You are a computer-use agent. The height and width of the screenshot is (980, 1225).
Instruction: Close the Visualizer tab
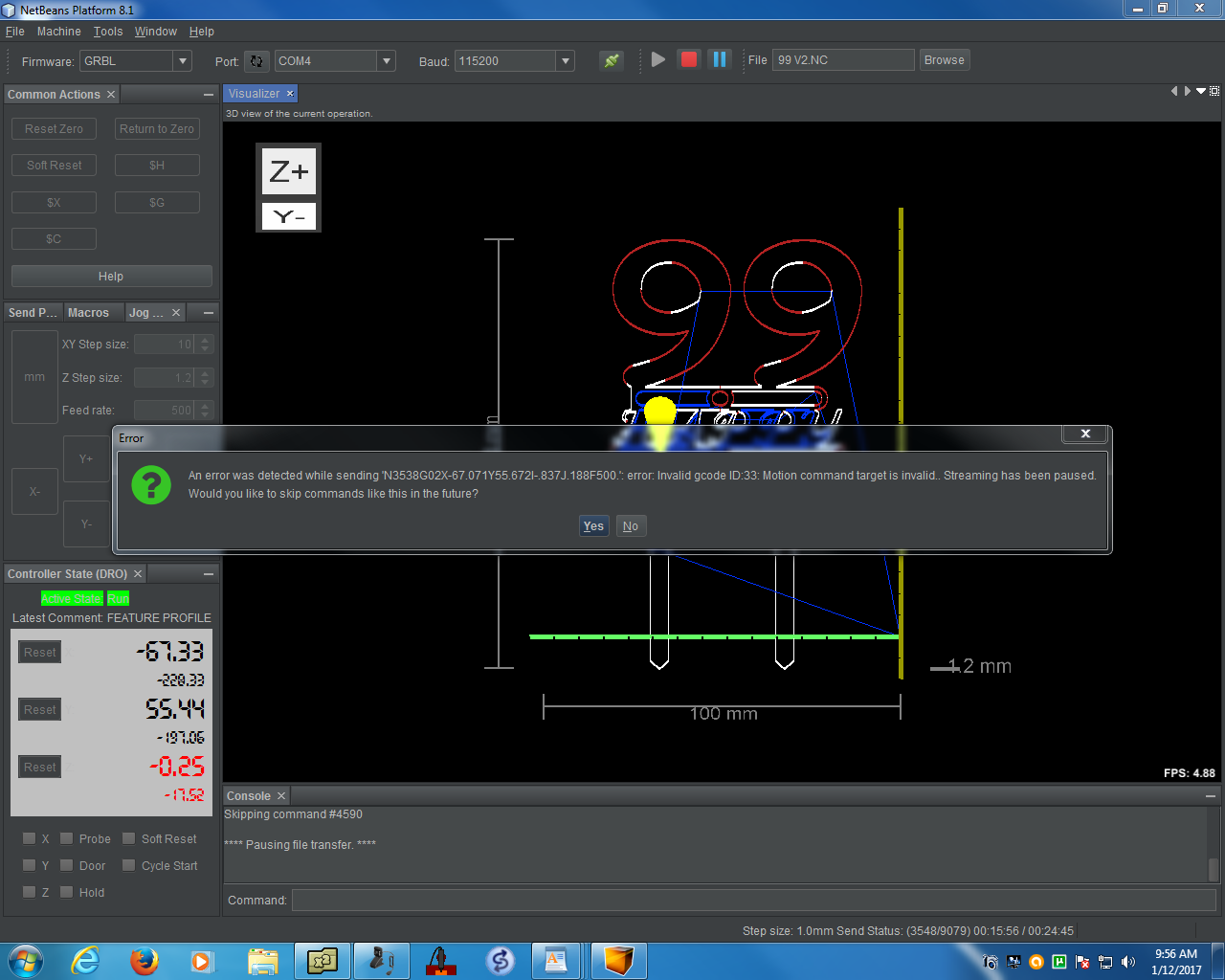[x=290, y=94]
